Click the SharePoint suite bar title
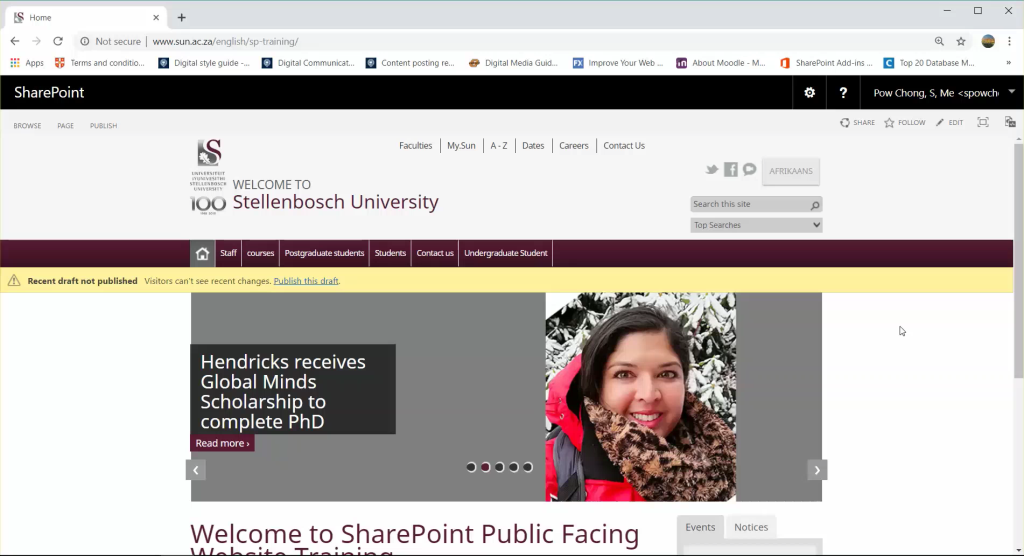The width and height of the screenshot is (1024, 556). [49, 93]
